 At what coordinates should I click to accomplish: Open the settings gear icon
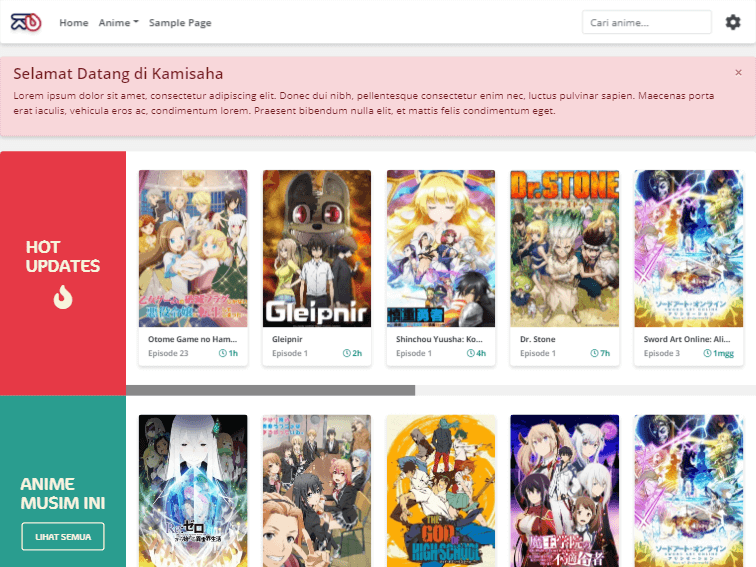(733, 22)
